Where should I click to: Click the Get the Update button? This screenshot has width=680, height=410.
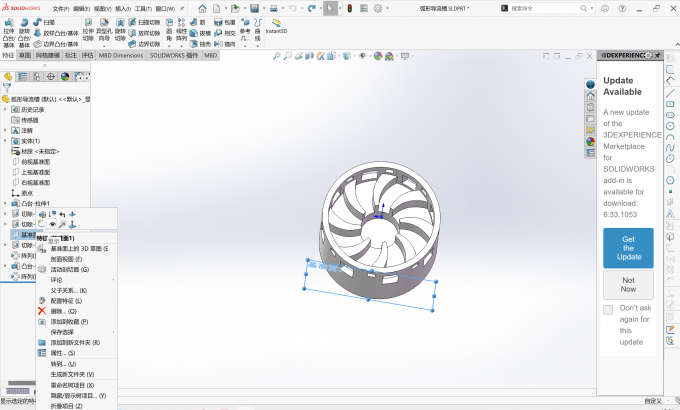coord(628,248)
